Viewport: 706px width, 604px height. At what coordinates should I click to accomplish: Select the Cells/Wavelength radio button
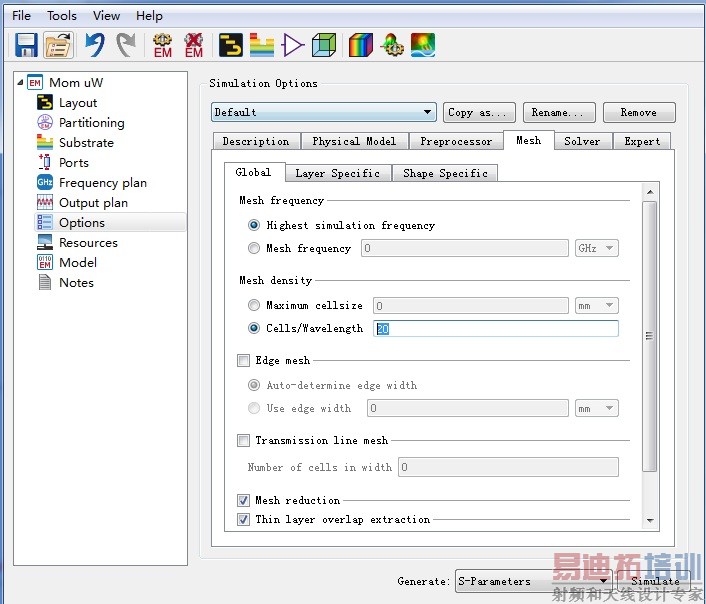[254, 328]
